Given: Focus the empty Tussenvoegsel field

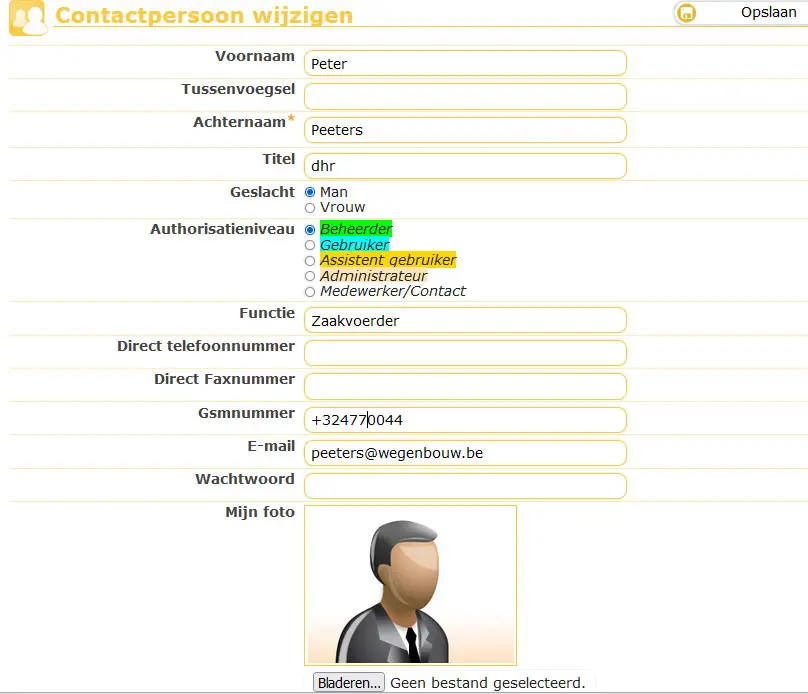Looking at the screenshot, I should 465,96.
